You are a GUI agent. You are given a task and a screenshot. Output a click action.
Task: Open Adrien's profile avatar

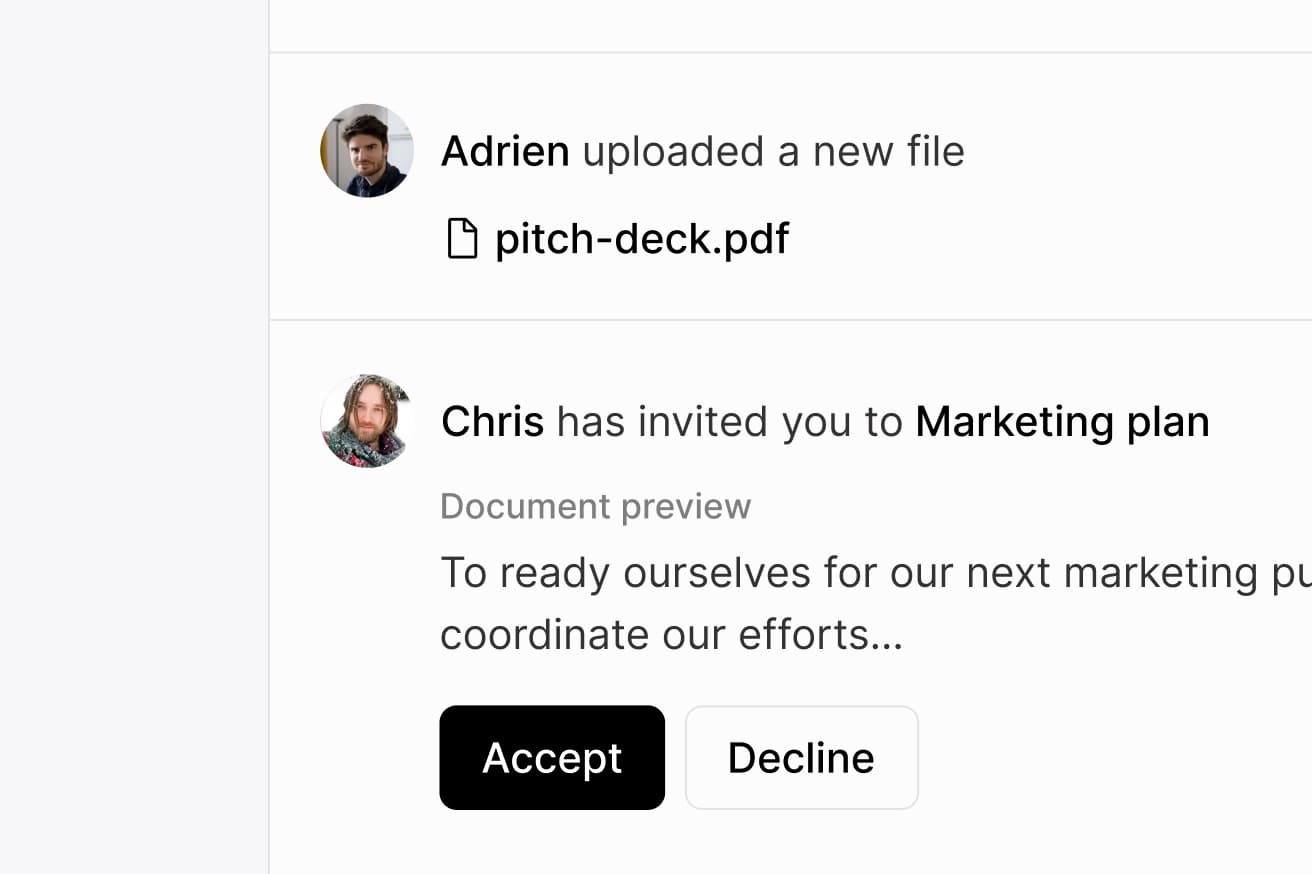(367, 151)
